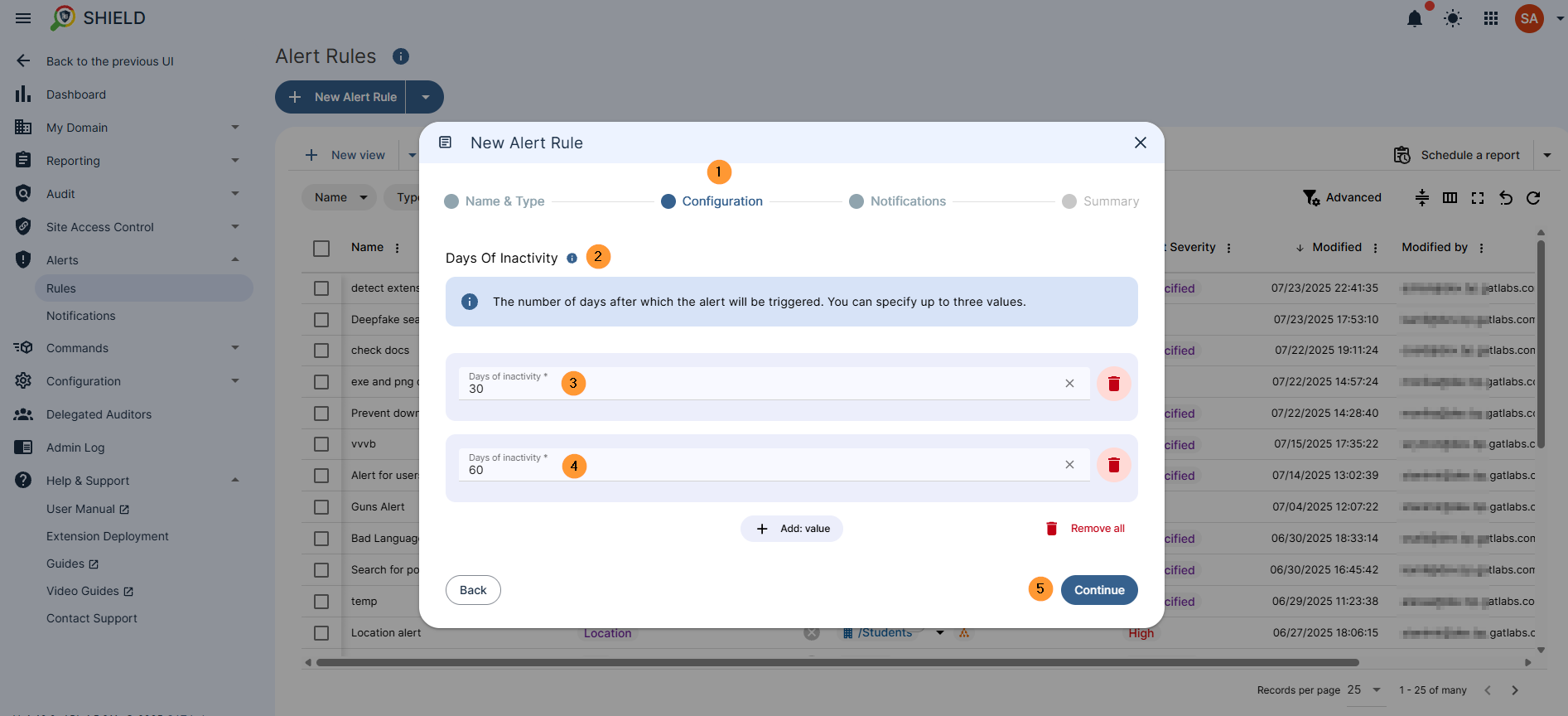Toggle the light/dark theme sun icon
1568x716 pixels.
(x=1453, y=18)
